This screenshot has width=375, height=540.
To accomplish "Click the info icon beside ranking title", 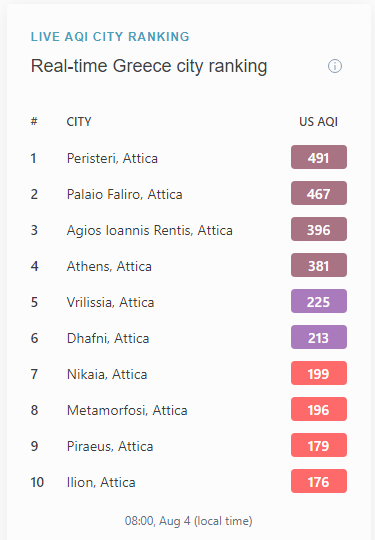I will point(335,66).
